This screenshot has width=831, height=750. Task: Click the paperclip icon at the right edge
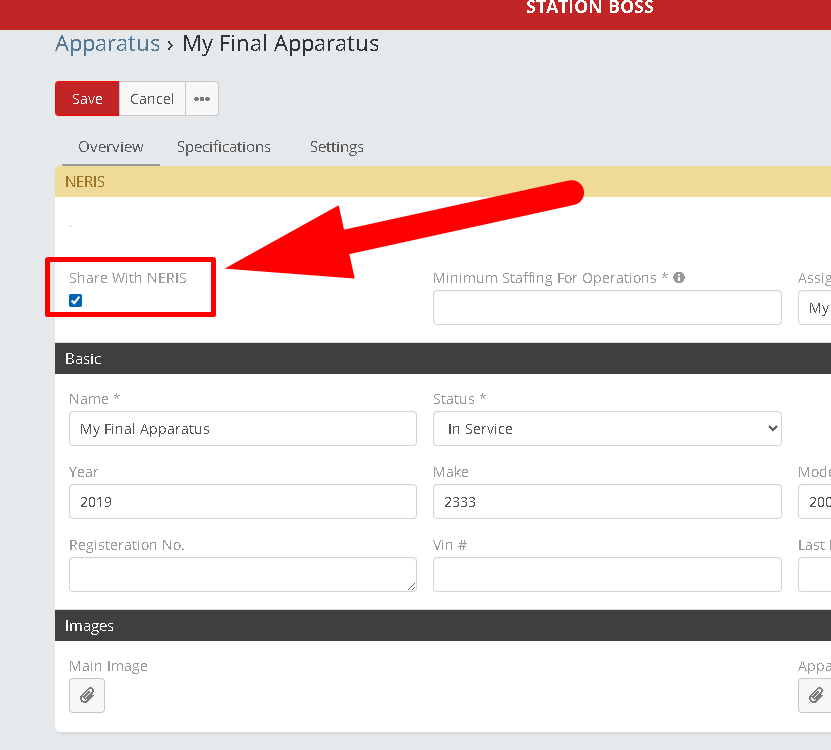[815, 695]
